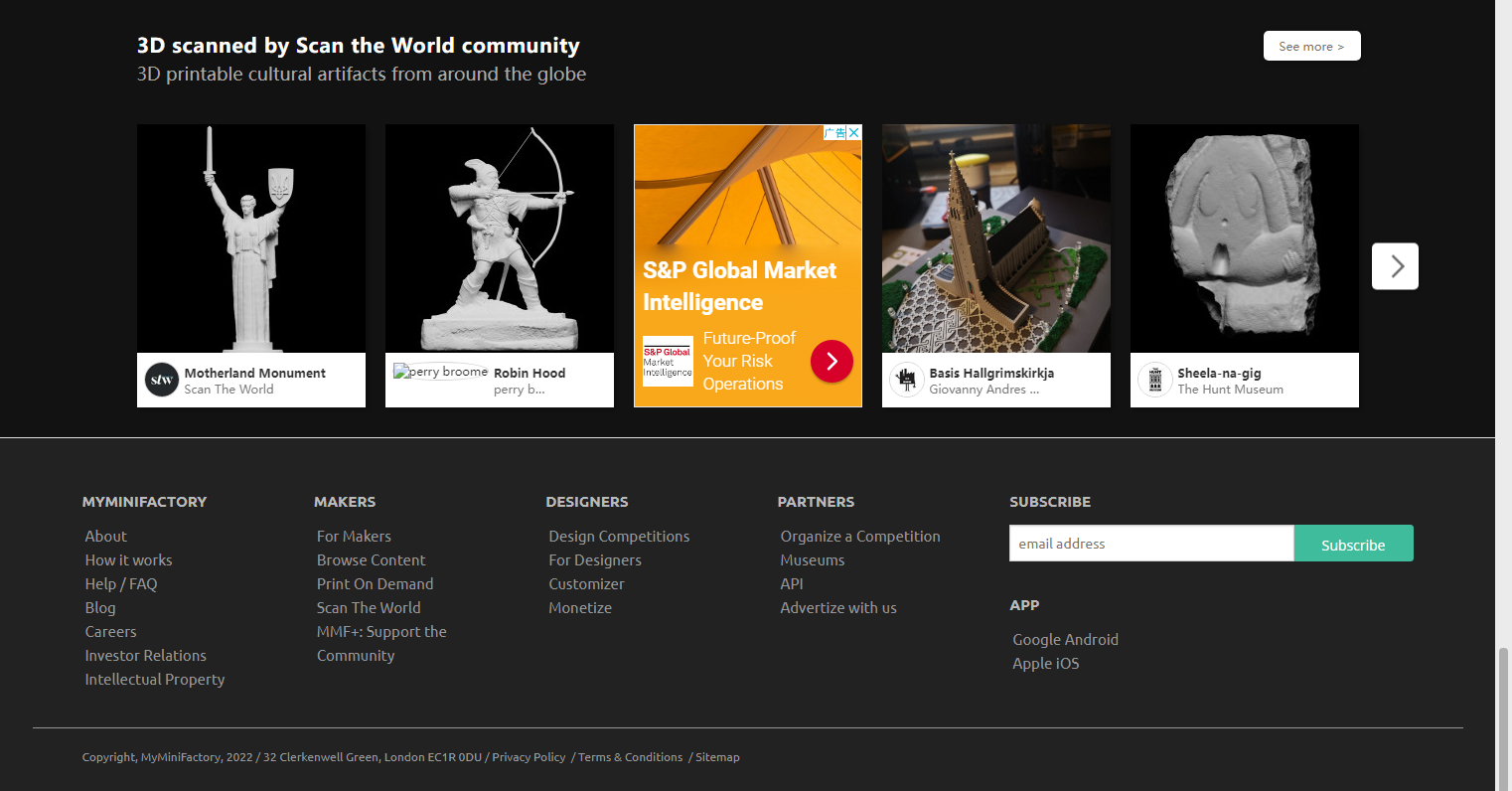The image size is (1512, 791).
Task: Advance carousel with the right chevron
Action: [x=1395, y=266]
